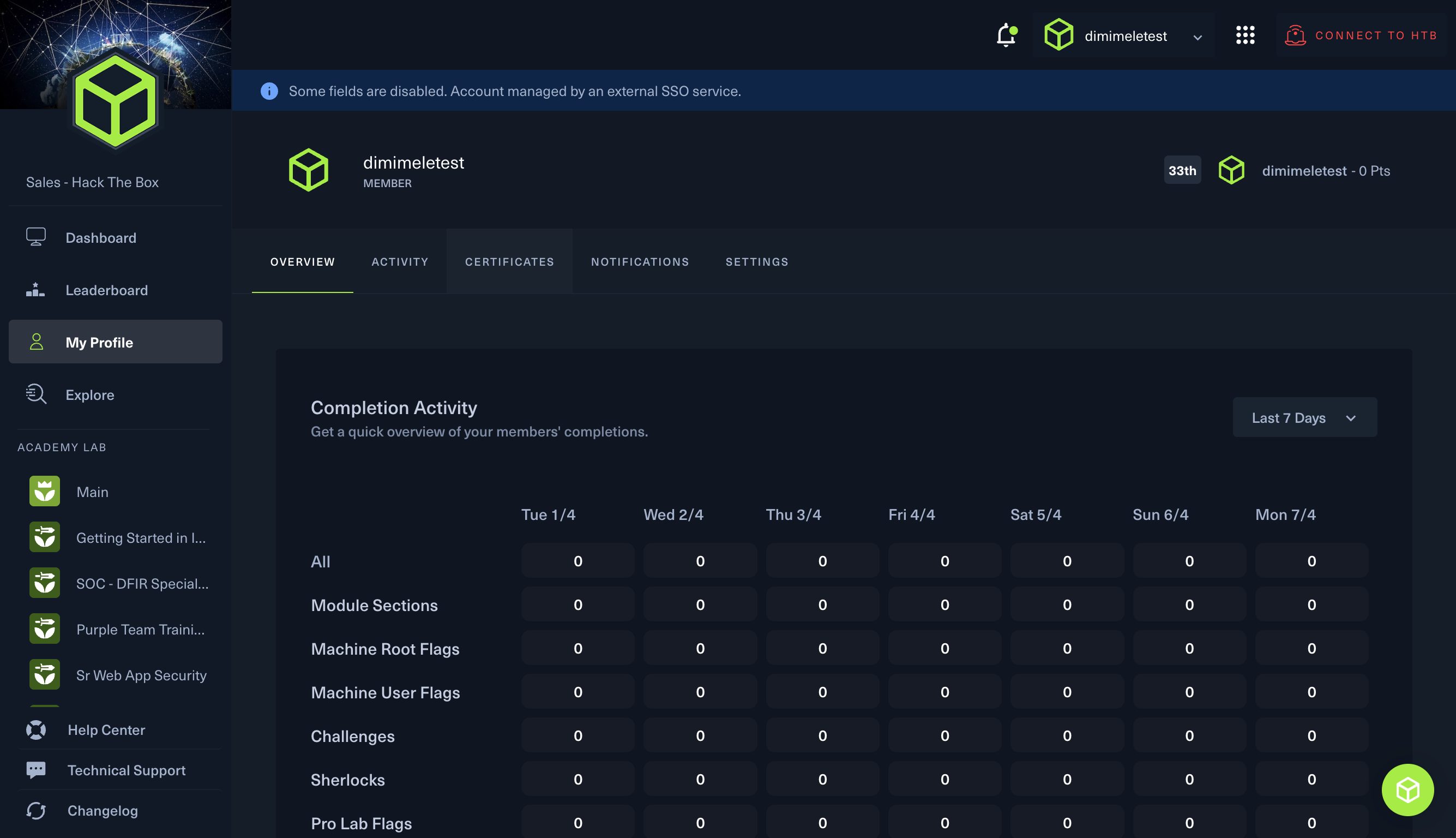
Task: Click the 33th rank badge
Action: [x=1182, y=170]
